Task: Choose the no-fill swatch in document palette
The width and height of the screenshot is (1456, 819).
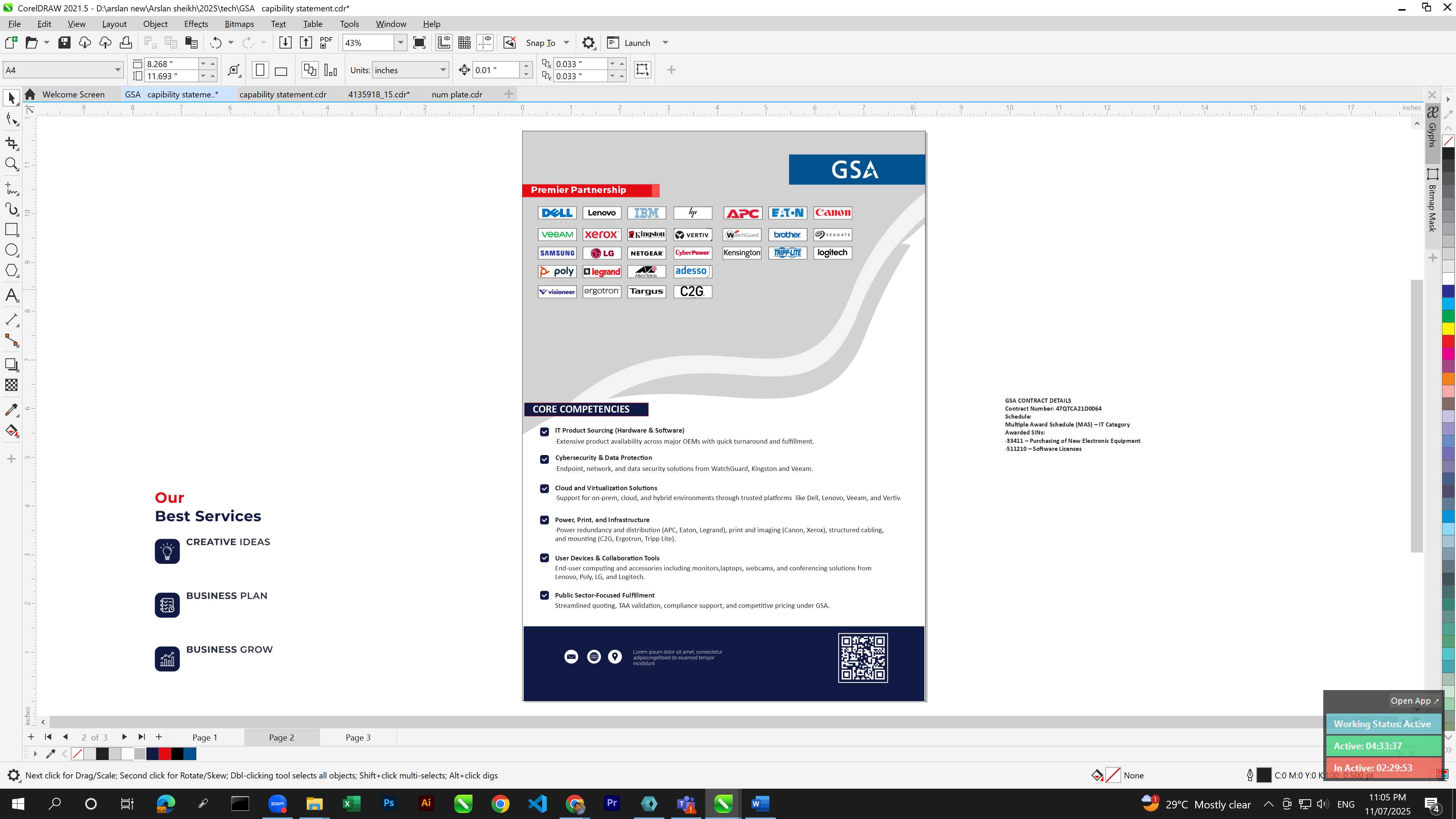Action: 77,753
